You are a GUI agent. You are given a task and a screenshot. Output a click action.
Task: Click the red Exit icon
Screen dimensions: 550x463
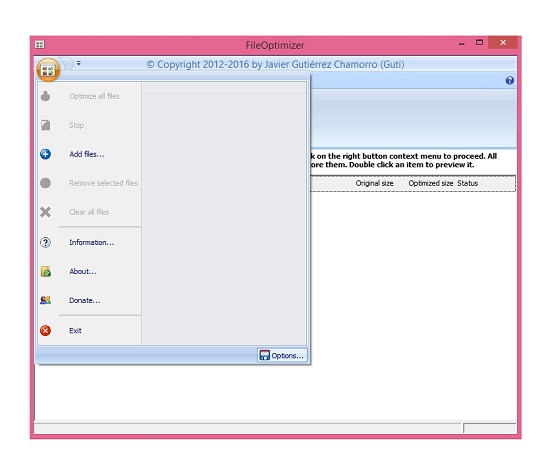point(46,330)
